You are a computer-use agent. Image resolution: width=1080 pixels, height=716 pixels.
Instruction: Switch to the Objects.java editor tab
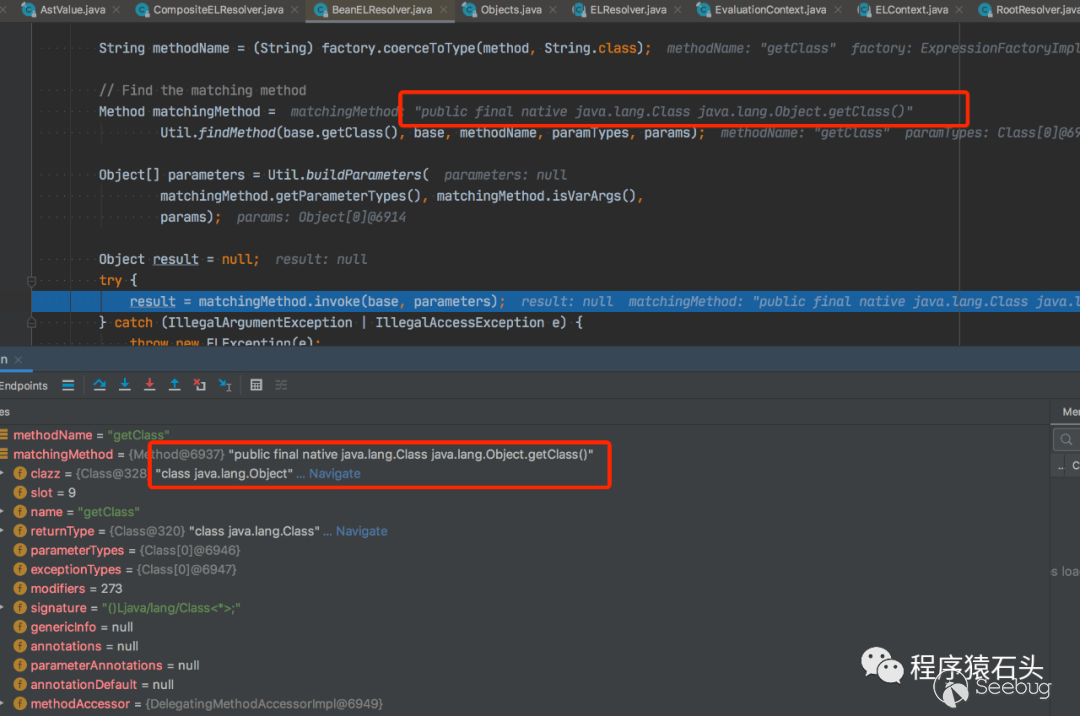pos(511,10)
